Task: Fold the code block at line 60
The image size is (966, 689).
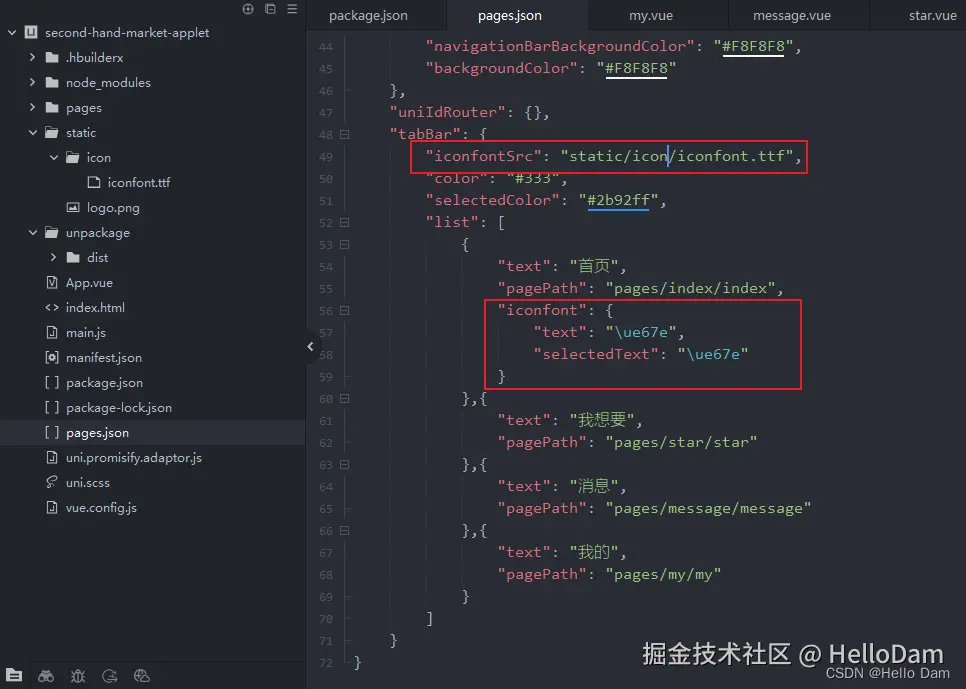Action: (344, 399)
